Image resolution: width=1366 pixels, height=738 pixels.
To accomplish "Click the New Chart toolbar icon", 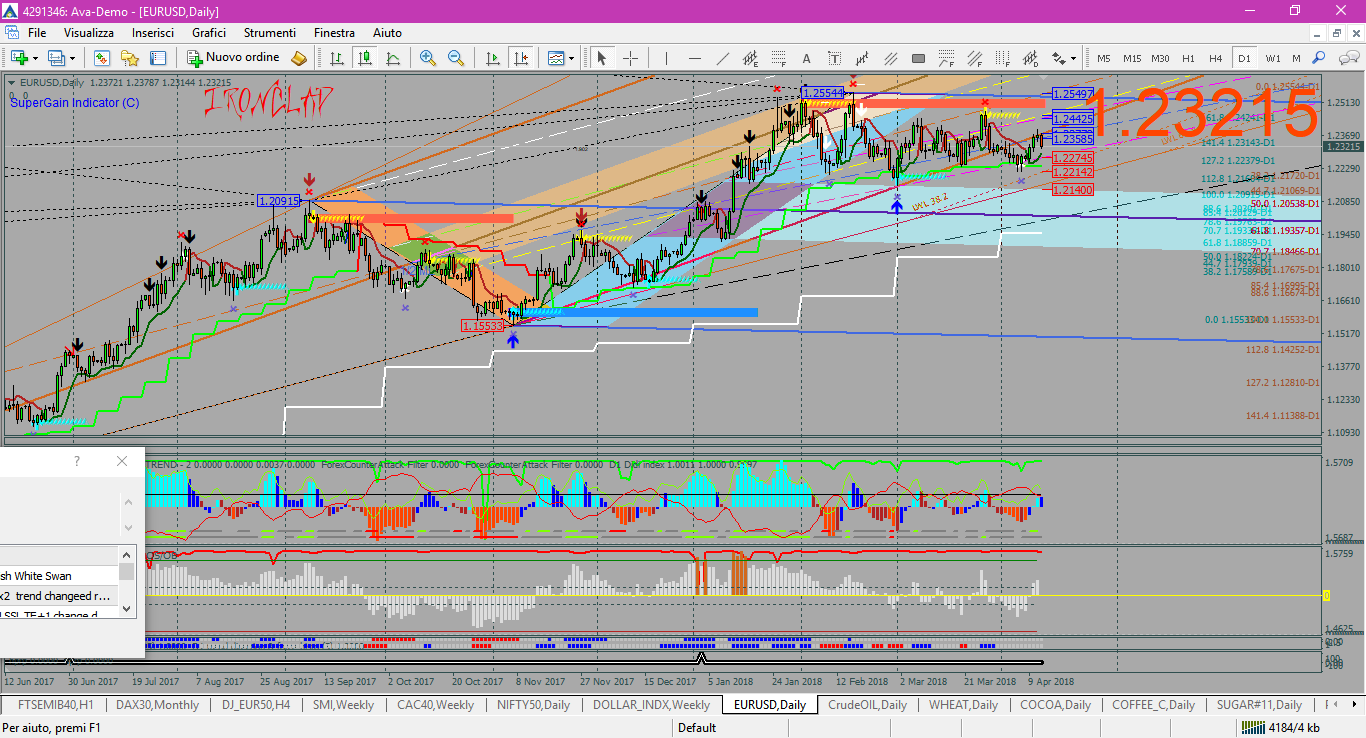I will [x=20, y=58].
